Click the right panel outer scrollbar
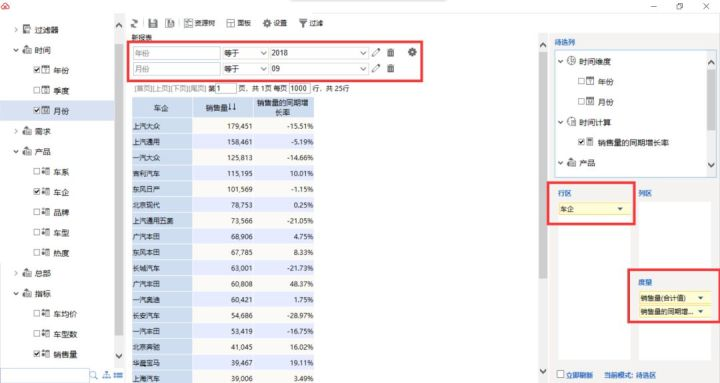The width and height of the screenshot is (720, 383). [x=543, y=165]
